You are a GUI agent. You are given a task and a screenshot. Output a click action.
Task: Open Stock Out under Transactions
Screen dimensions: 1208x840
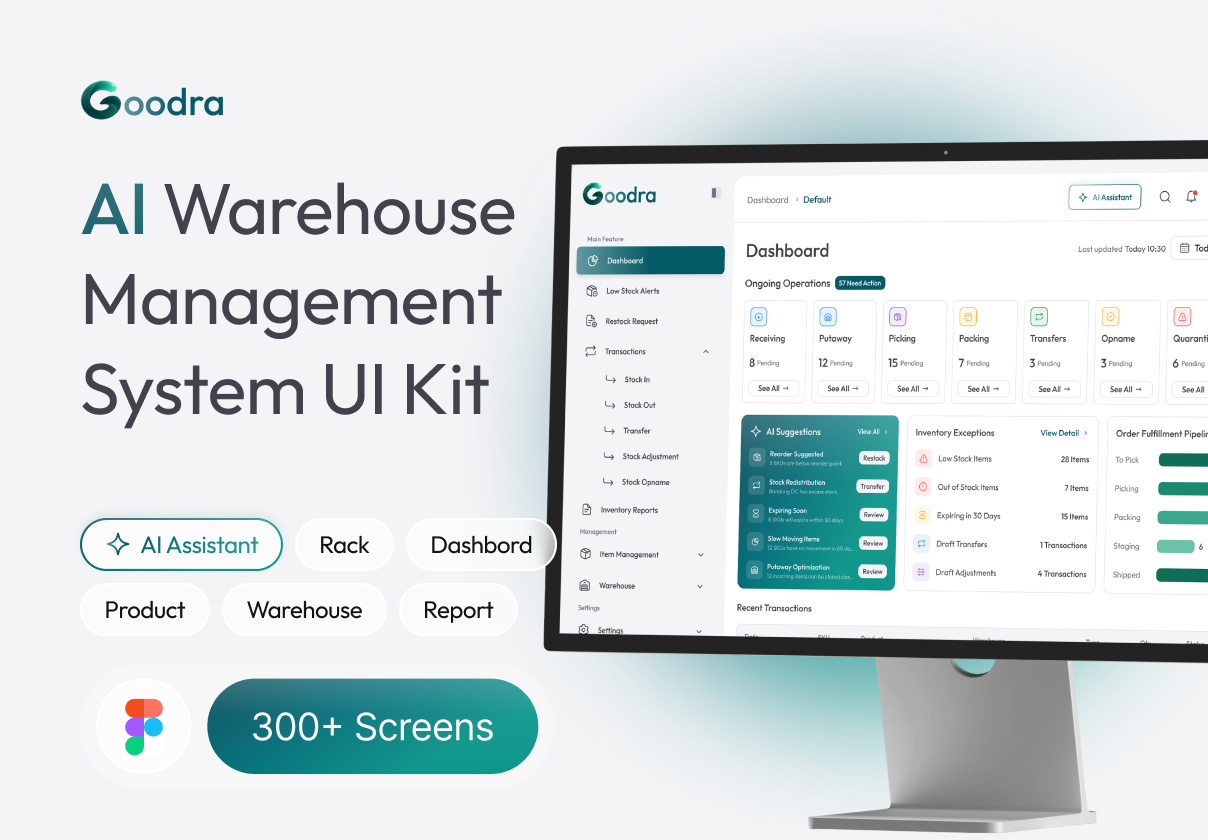click(x=640, y=405)
